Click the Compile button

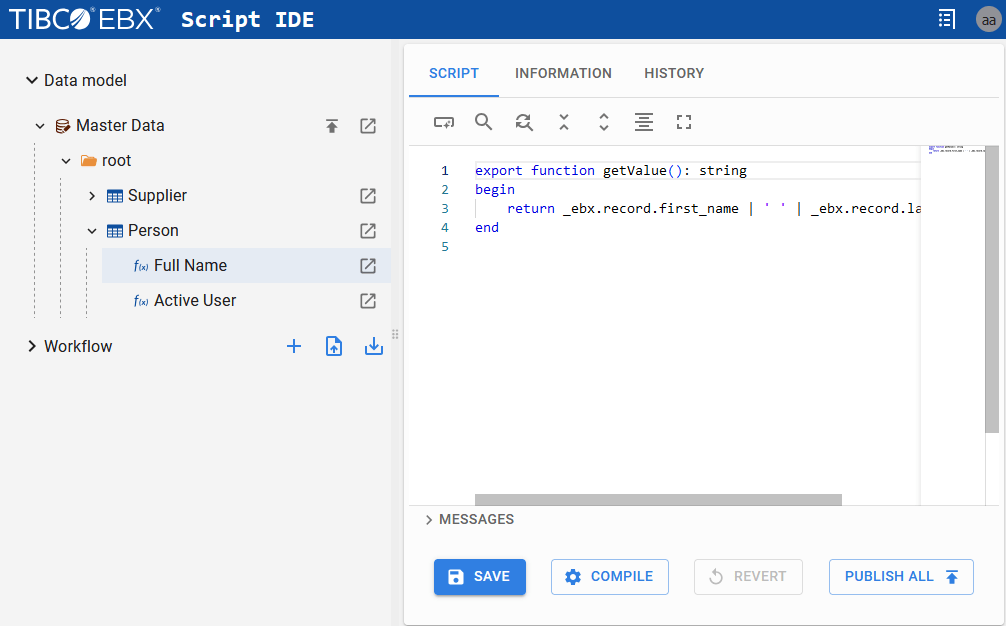[x=610, y=577]
